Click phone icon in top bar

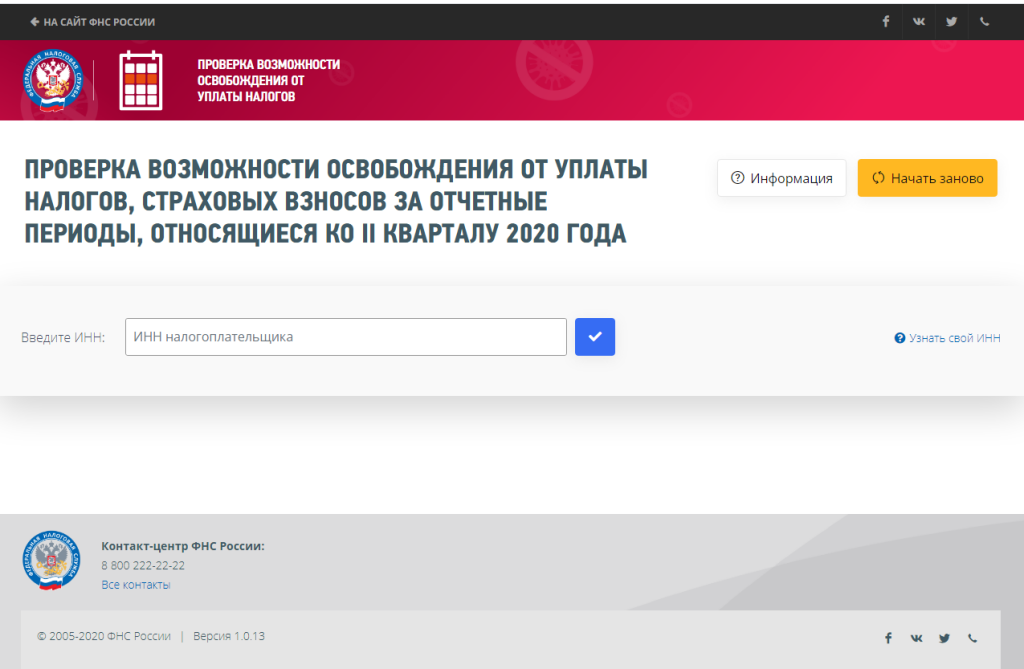pos(984,22)
